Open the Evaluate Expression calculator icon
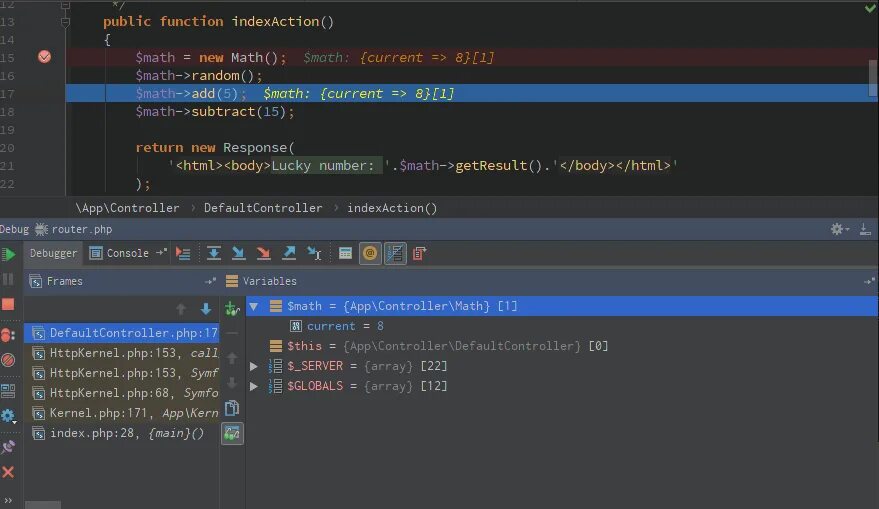The image size is (879, 509). coord(345,253)
